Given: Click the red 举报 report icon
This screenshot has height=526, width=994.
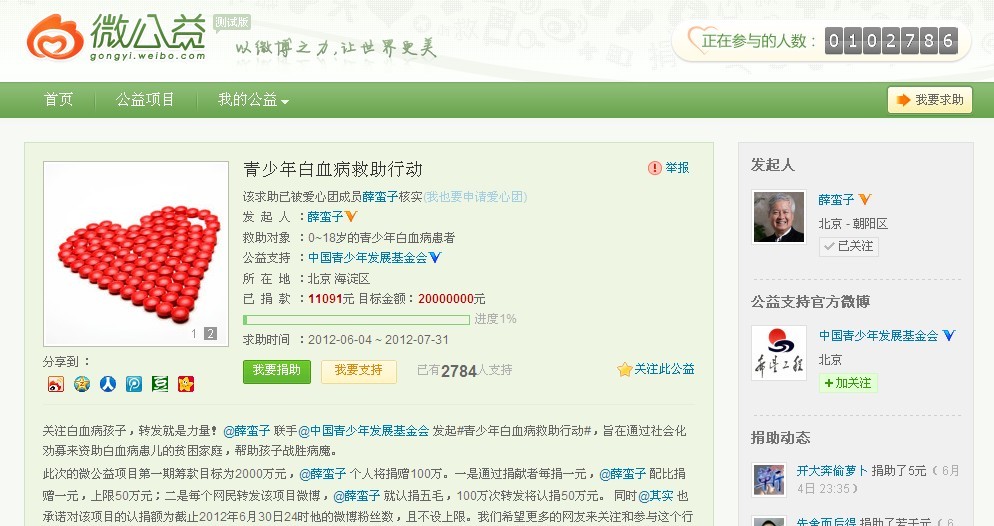Looking at the screenshot, I should pos(655,168).
